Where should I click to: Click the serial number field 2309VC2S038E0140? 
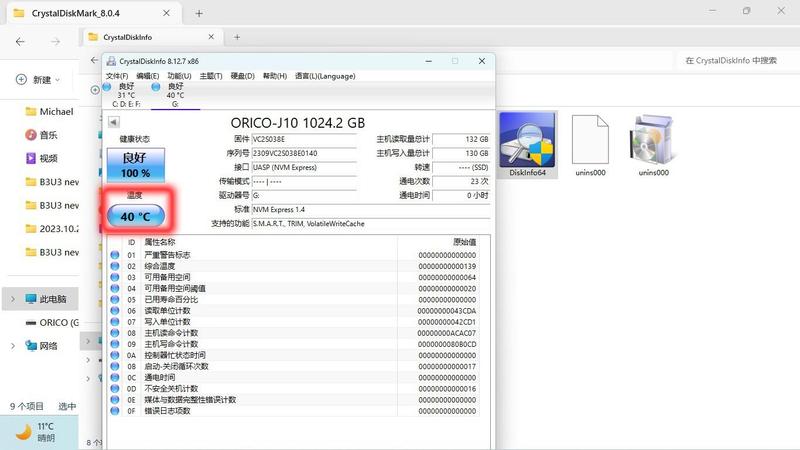(x=304, y=153)
